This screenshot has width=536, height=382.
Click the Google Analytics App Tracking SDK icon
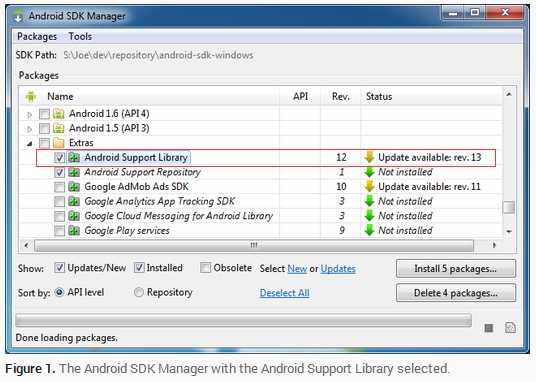(74, 202)
